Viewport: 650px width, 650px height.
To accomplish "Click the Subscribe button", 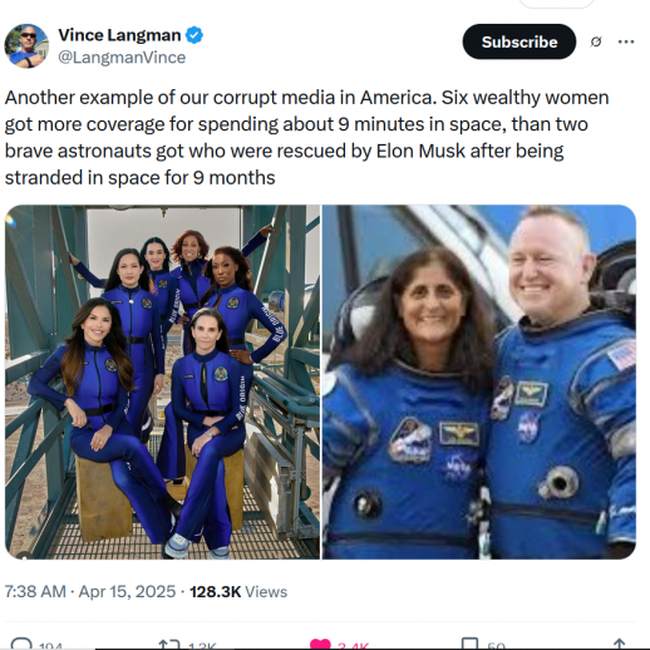I will 519,42.
